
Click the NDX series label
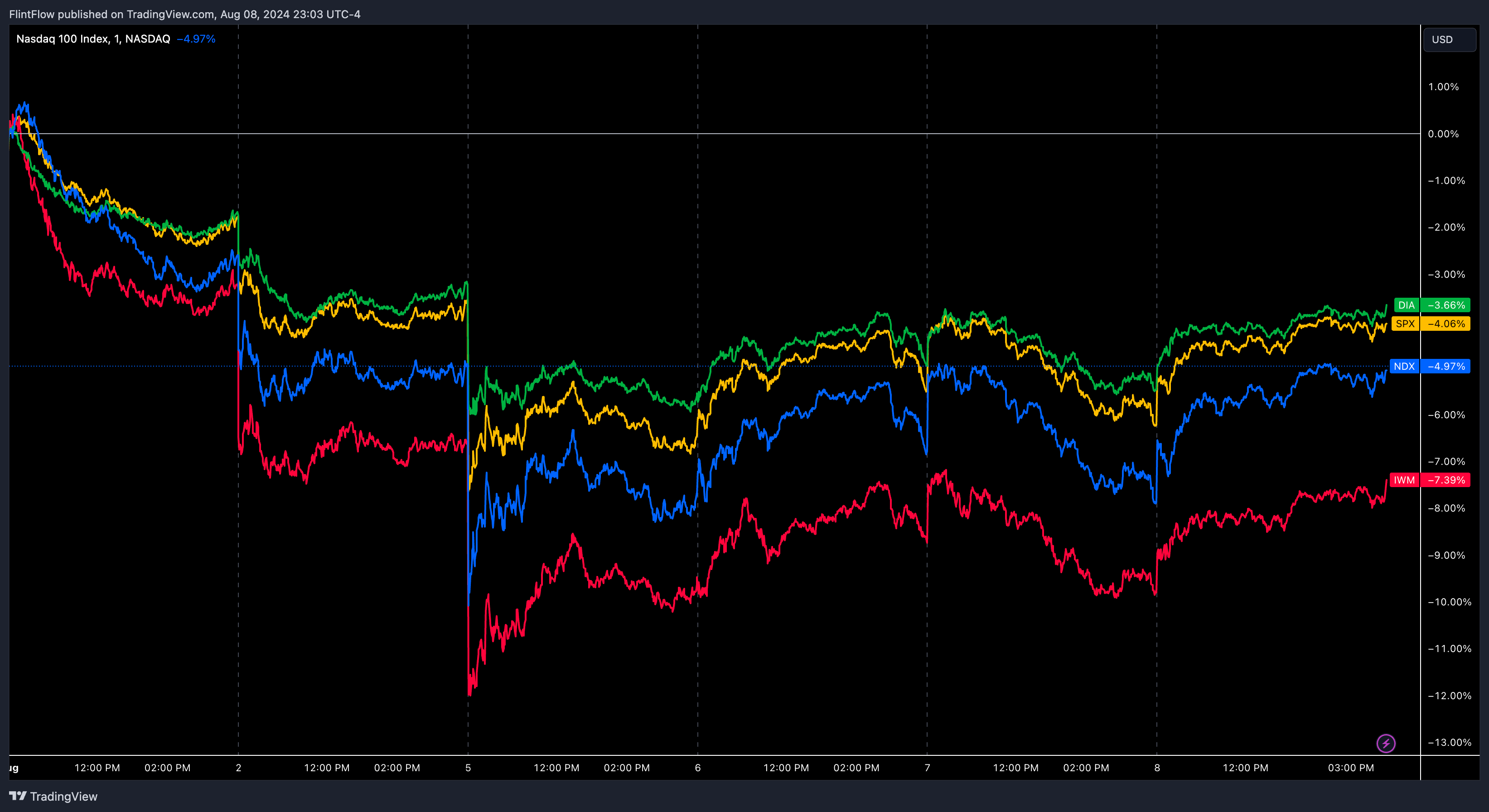(1404, 367)
